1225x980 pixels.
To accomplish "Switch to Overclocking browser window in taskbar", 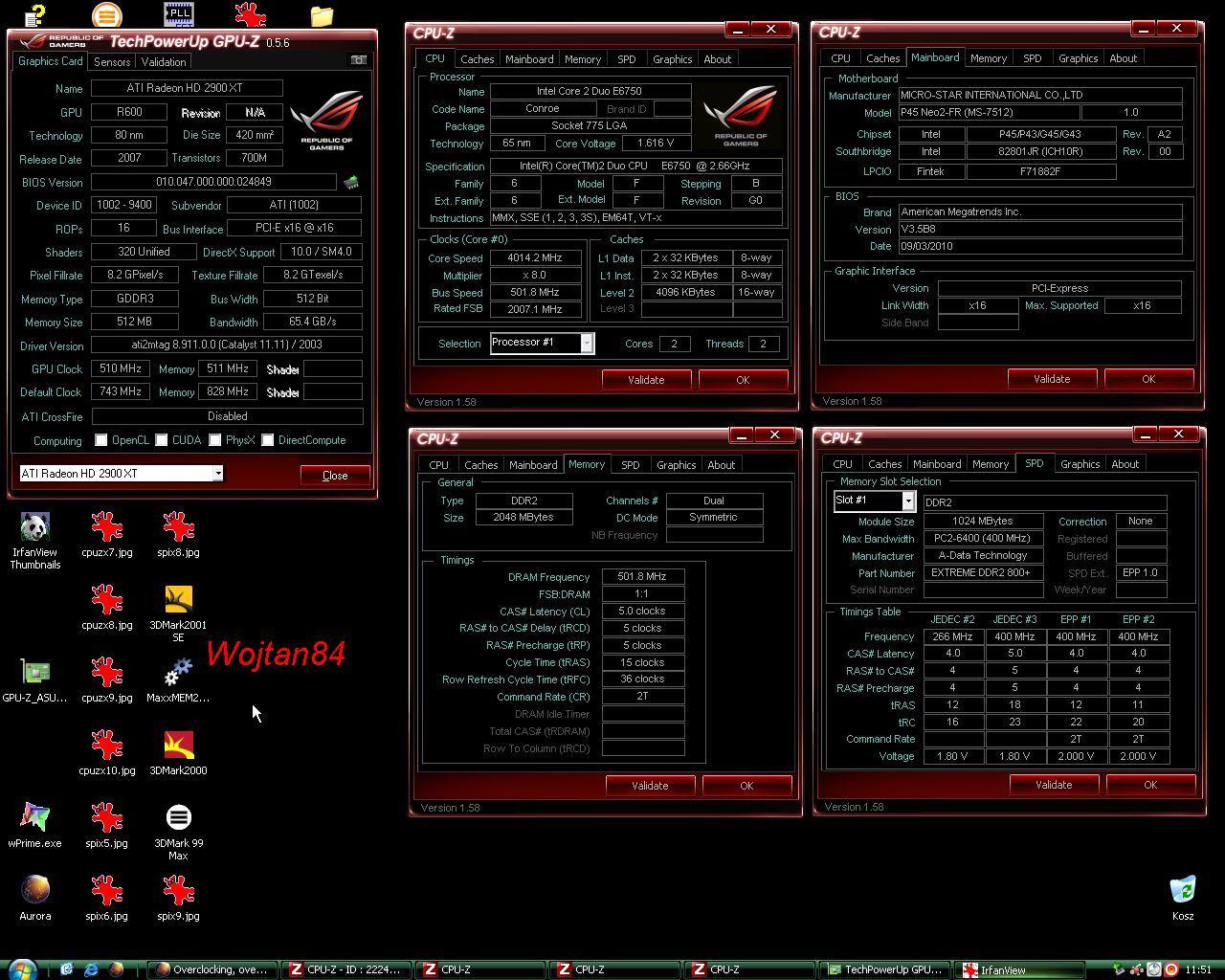I will 212,969.
